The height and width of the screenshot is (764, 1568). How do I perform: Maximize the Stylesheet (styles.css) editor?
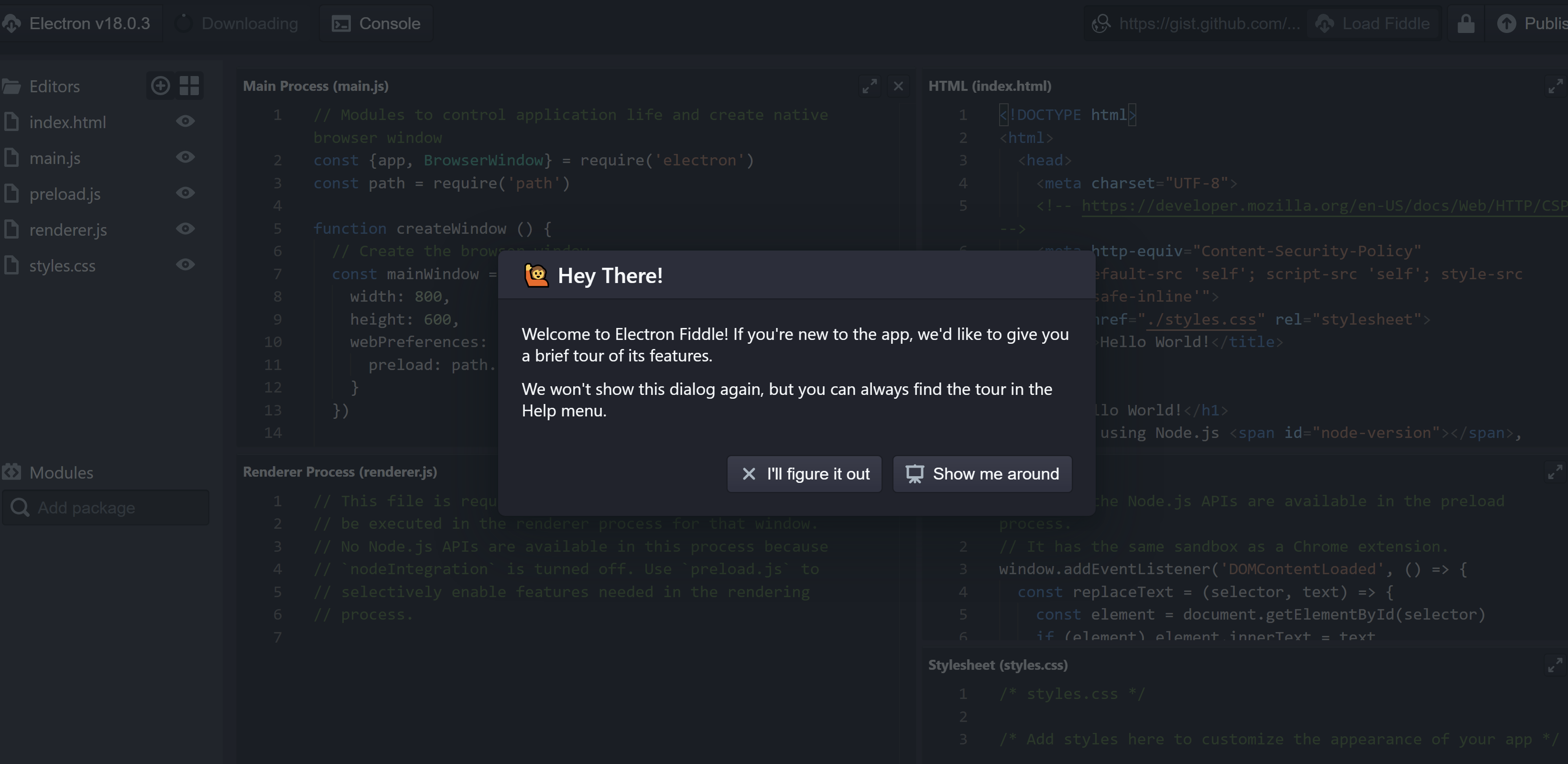coord(1555,665)
